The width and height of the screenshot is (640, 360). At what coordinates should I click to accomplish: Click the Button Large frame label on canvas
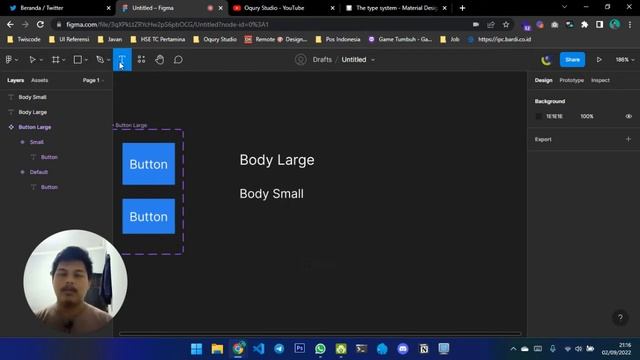(130, 125)
